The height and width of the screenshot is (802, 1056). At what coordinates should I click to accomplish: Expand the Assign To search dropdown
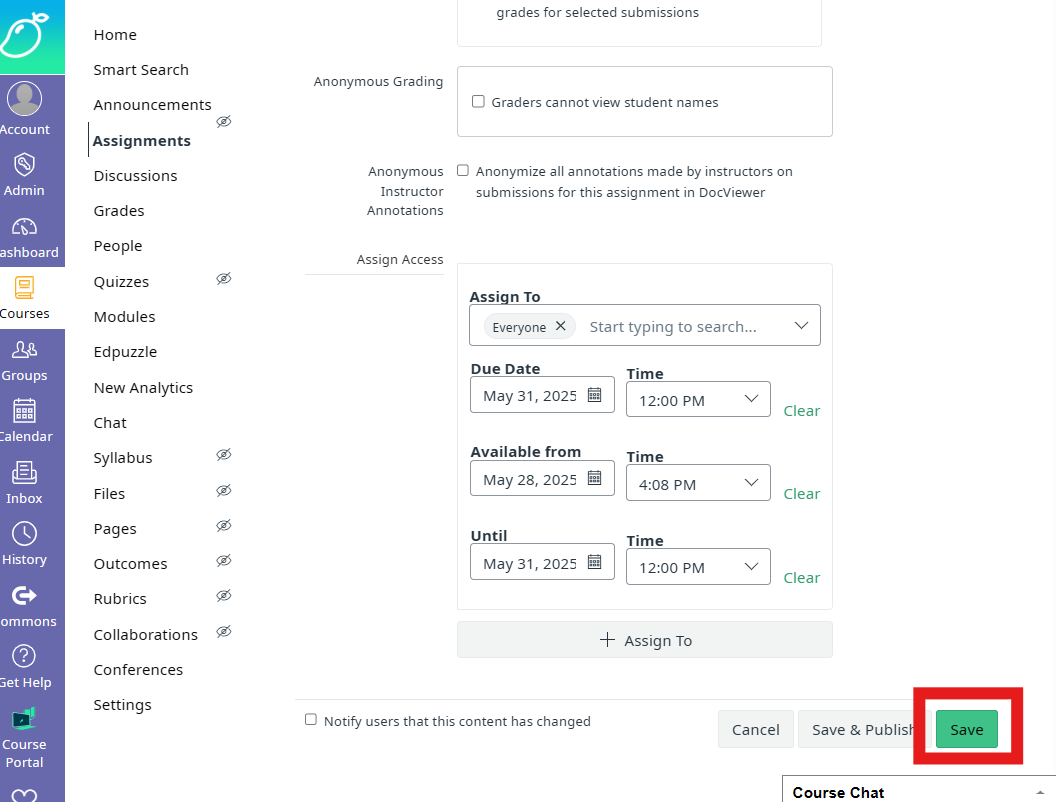tap(801, 326)
